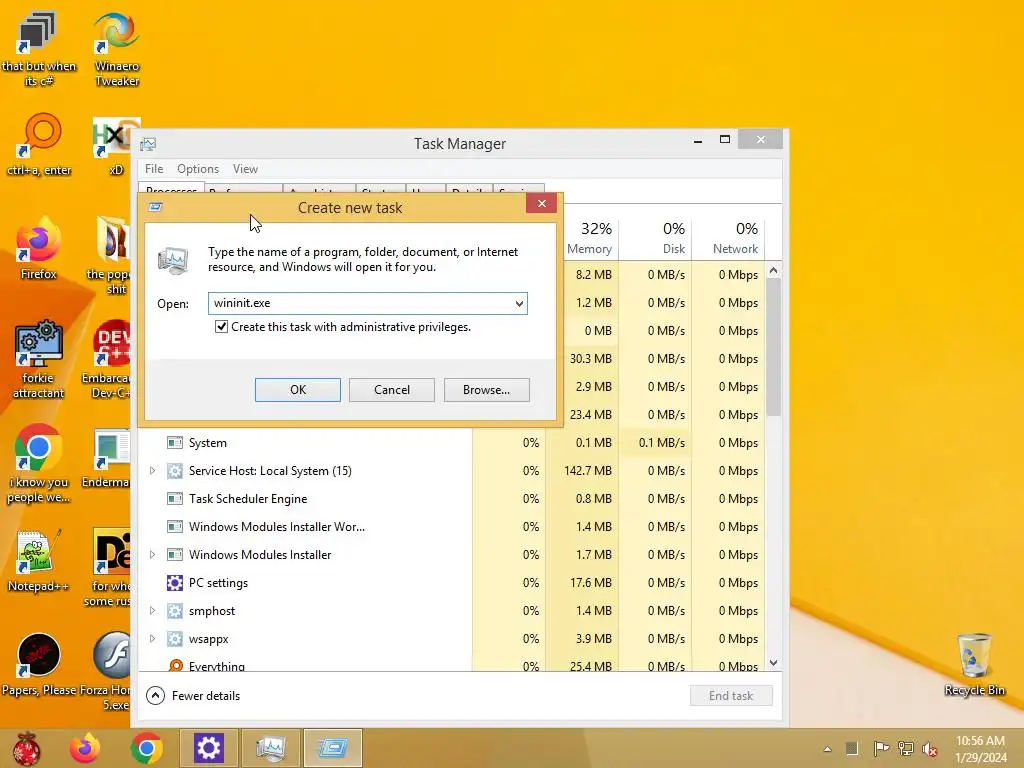Click the process list scrollbar down arrow
The height and width of the screenshot is (768, 1024).
coord(773,663)
